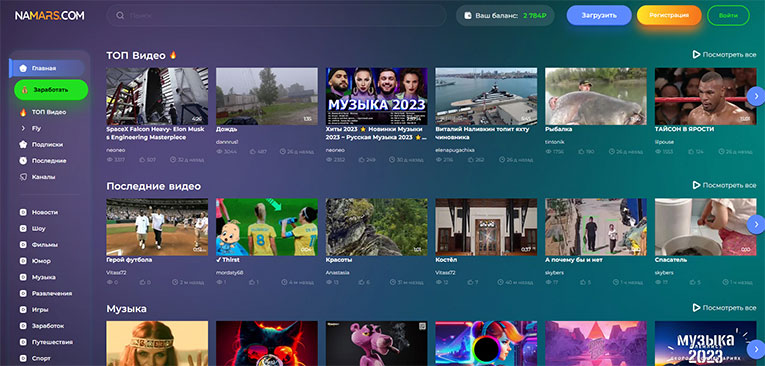The width and height of the screenshot is (765, 366).
Task: Advance ТОП Видео carousel with right arrow
Action: click(756, 96)
